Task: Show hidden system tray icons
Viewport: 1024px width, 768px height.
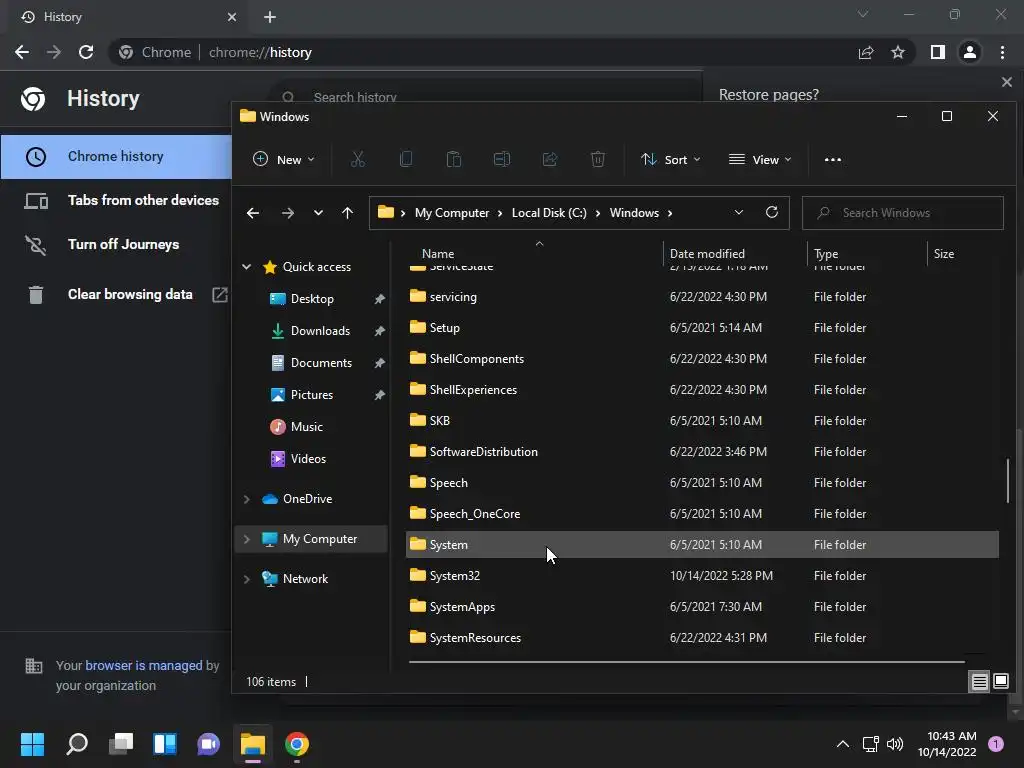Action: click(x=843, y=744)
